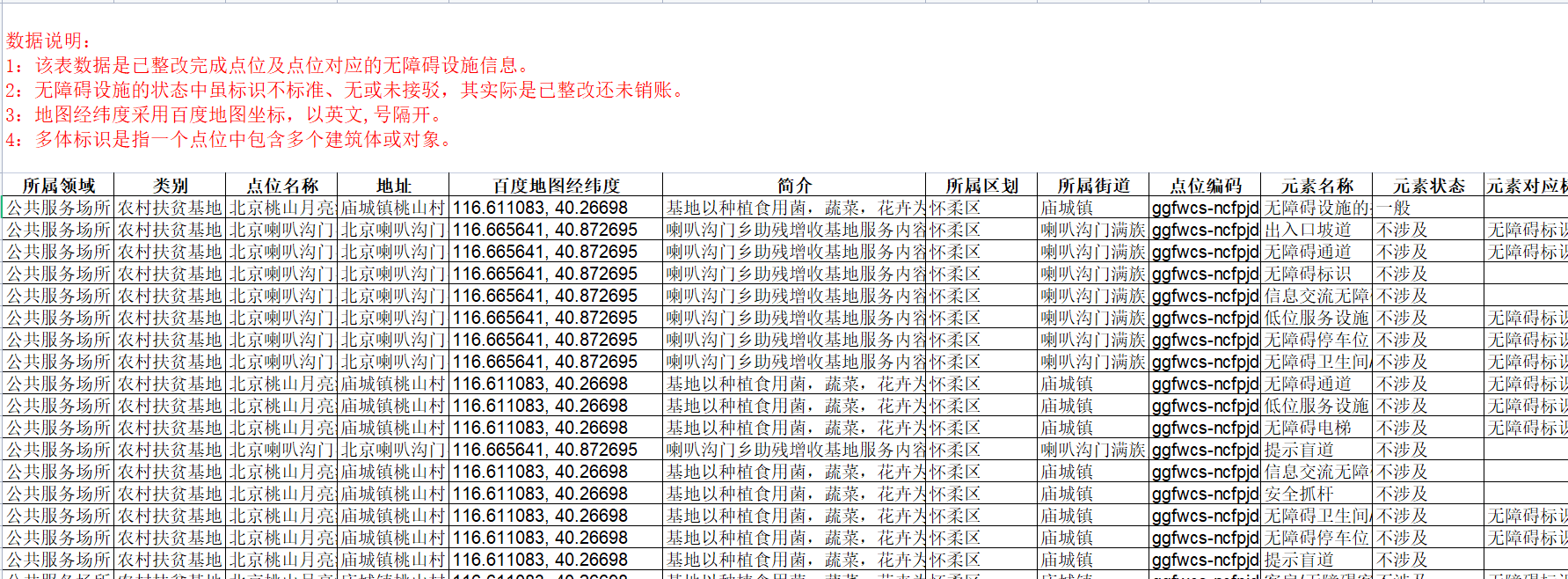Click the 所属街道 column header
This screenshot has width=1568, height=579.
(x=1093, y=186)
